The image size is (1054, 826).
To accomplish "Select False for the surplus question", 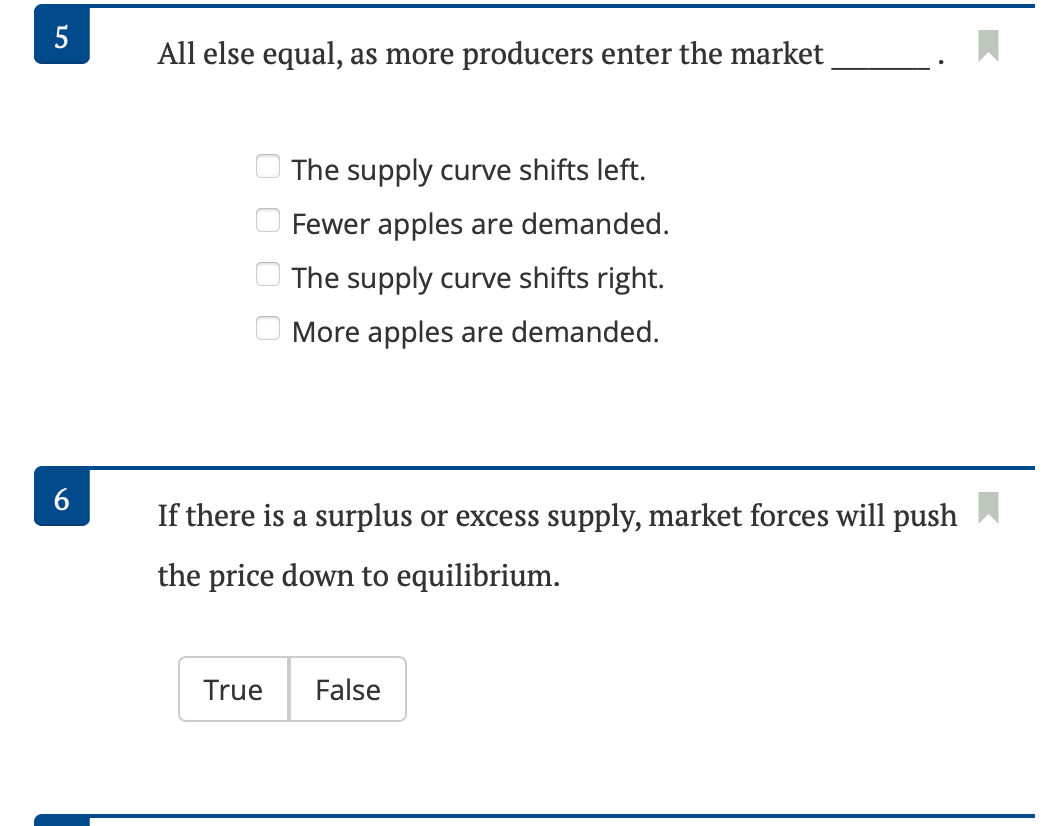I will point(347,689).
